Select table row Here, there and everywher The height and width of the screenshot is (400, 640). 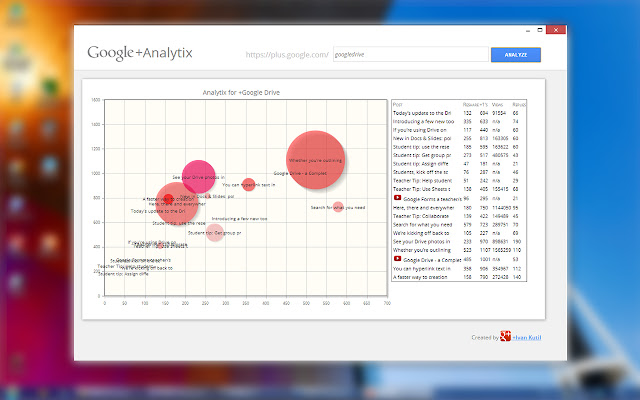click(459, 208)
